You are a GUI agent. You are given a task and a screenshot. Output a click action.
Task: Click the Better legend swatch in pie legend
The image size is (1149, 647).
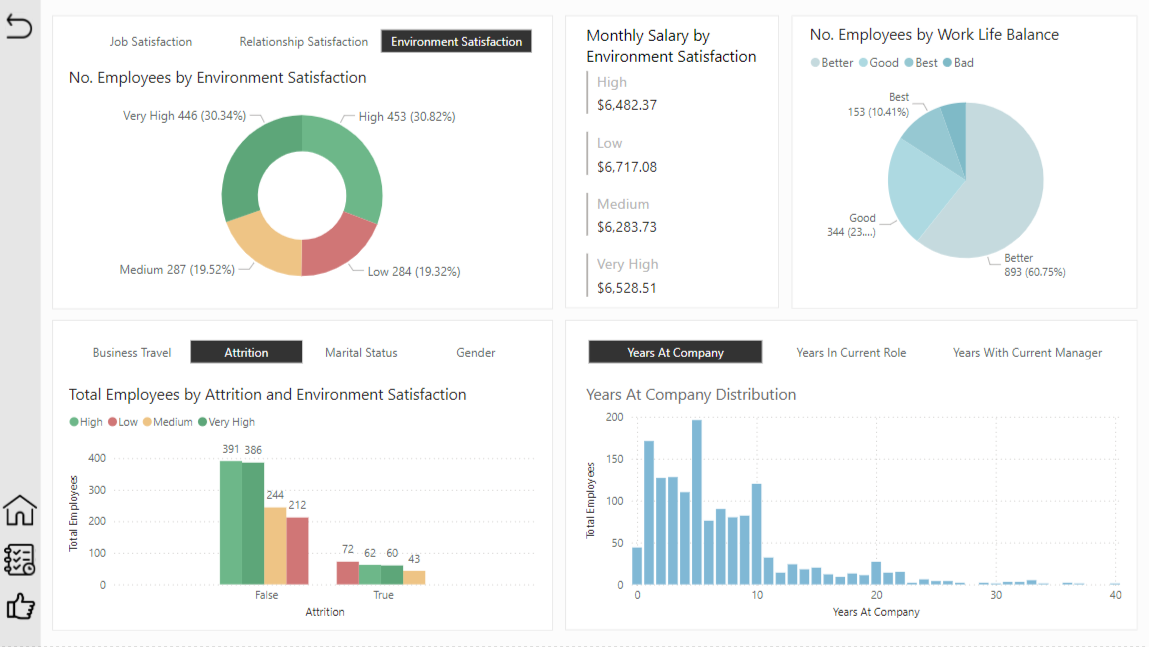click(x=815, y=63)
